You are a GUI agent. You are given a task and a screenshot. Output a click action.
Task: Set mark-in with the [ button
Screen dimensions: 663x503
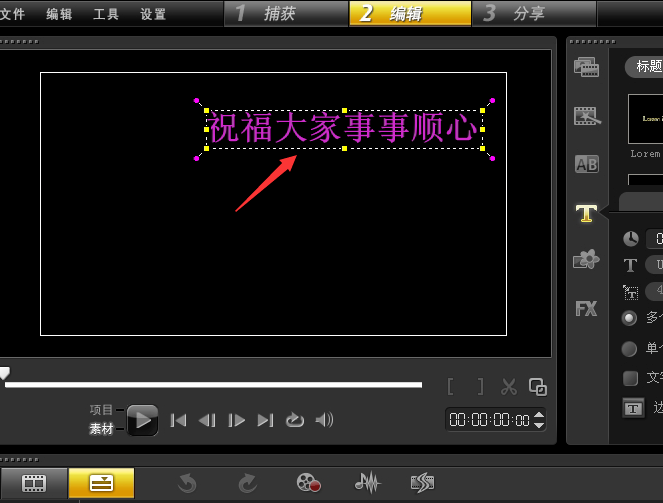click(451, 386)
